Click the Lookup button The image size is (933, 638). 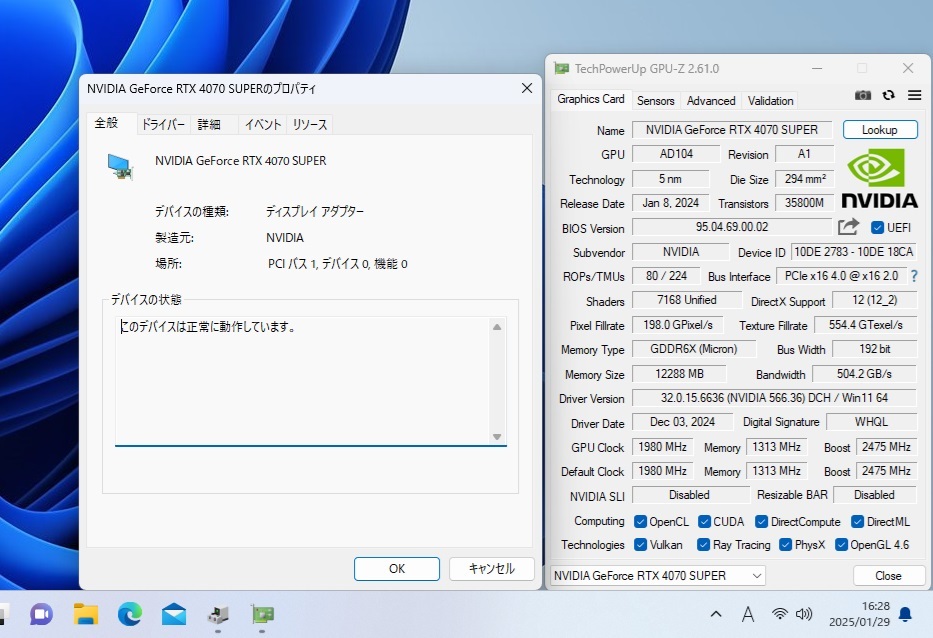[879, 130]
